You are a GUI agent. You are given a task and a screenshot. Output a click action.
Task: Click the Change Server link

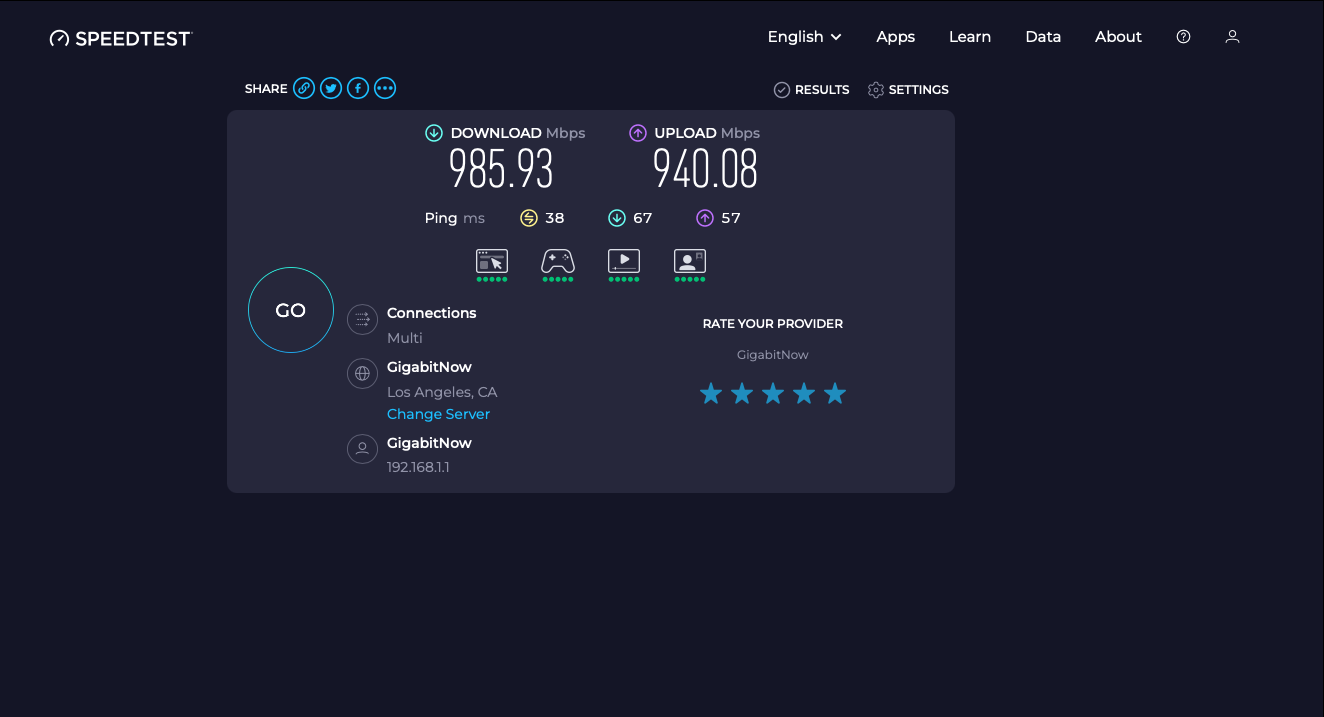439,414
